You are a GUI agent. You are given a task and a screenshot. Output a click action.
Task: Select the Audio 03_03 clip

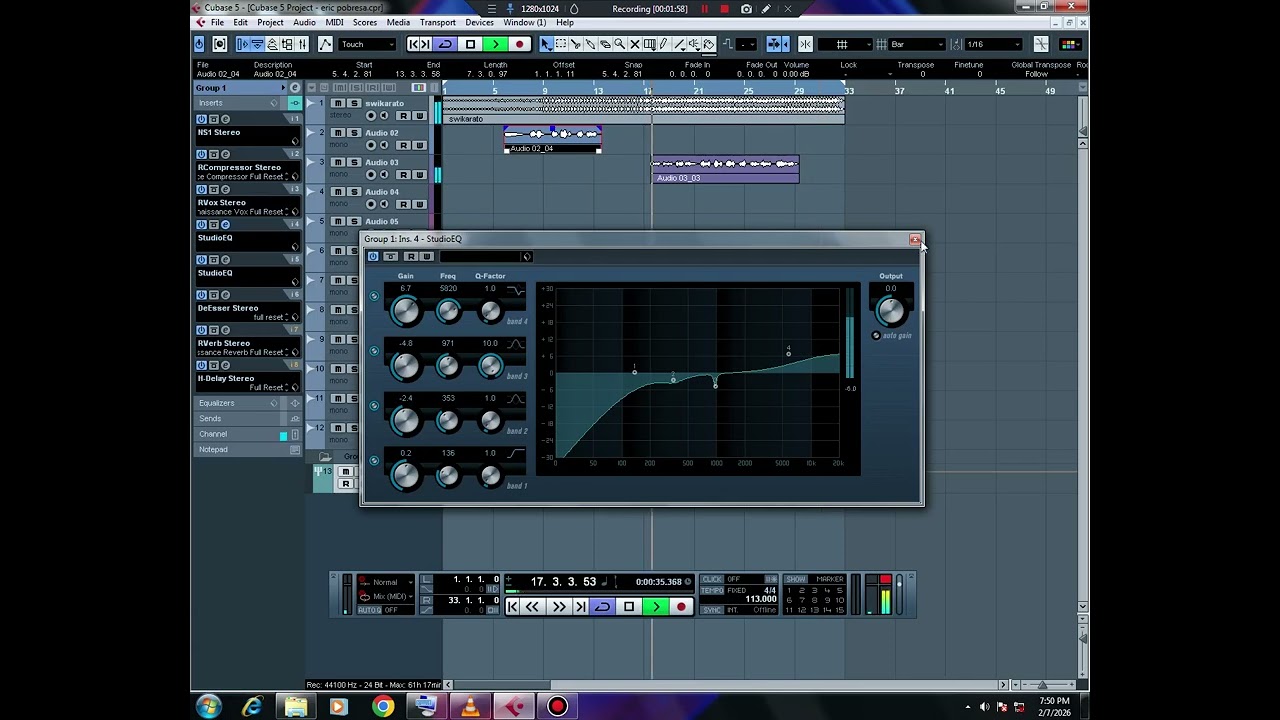(725, 169)
